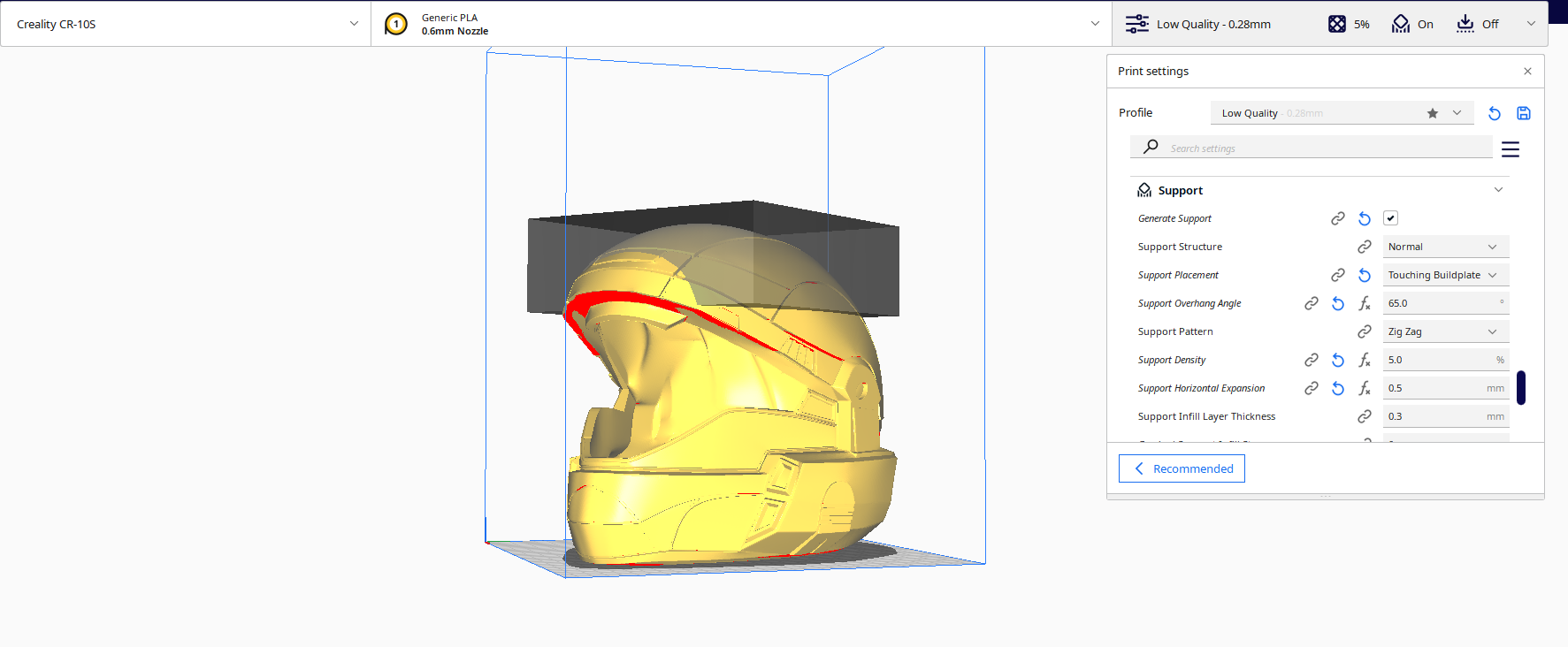Open the Support Pattern Zig Zag dropdown
This screenshot has width=1568, height=647.
(x=1445, y=331)
